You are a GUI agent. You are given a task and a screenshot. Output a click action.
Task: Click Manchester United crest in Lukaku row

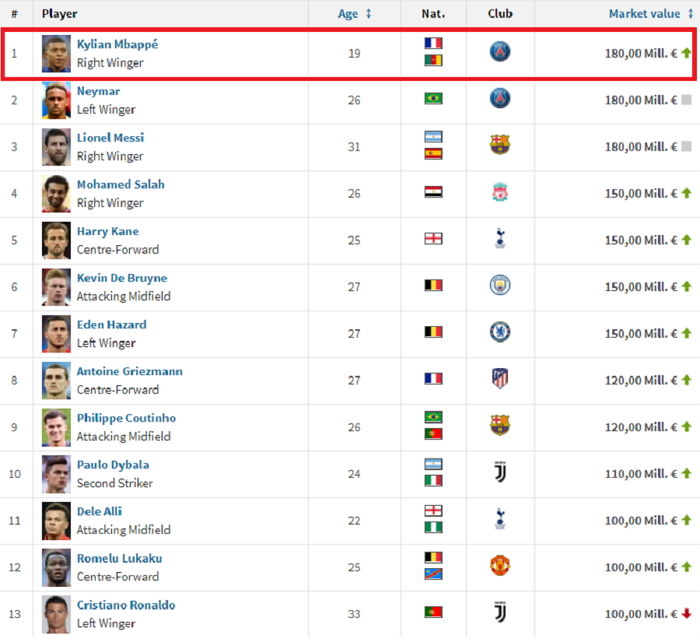click(500, 566)
